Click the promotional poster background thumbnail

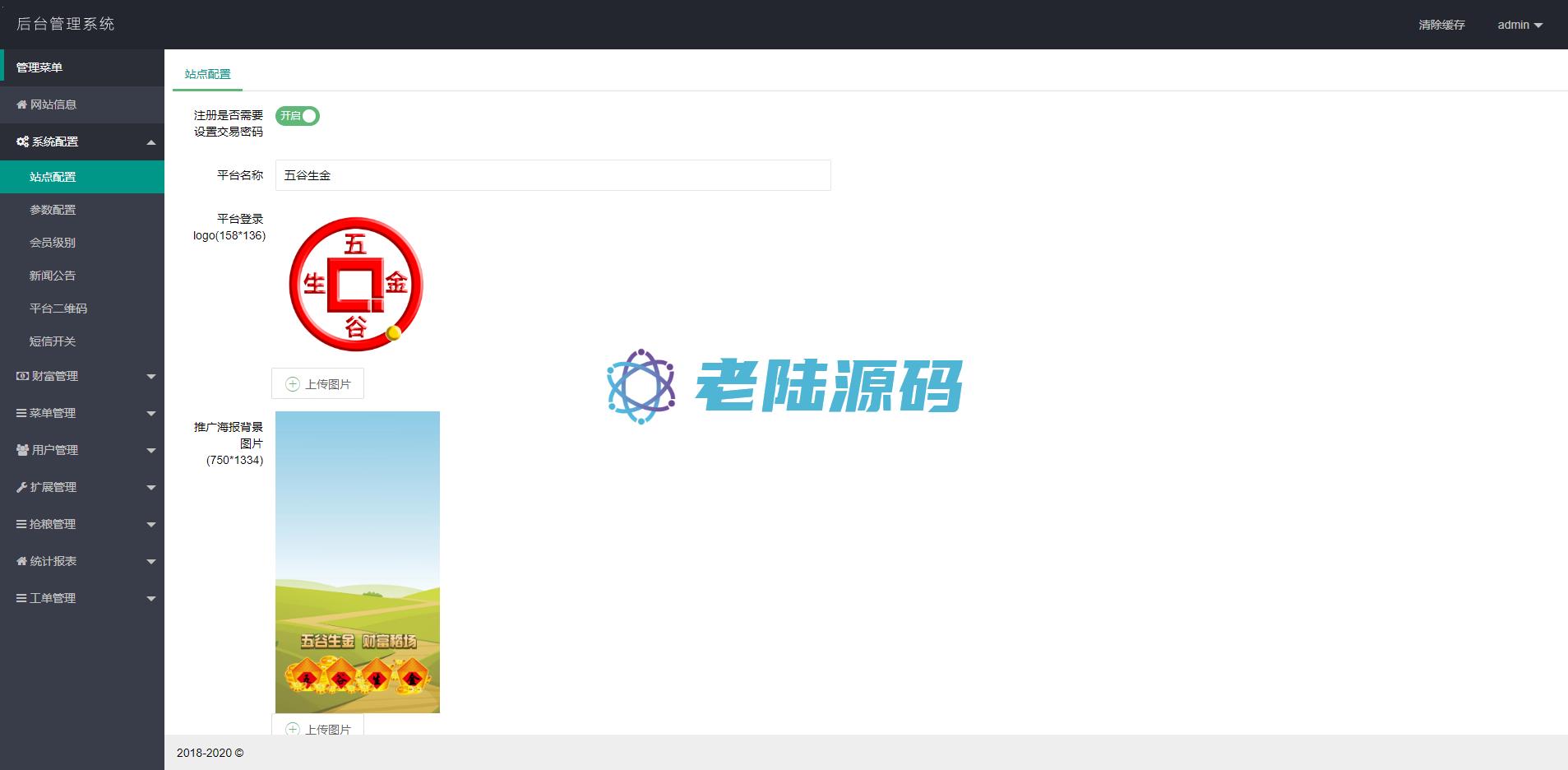(x=358, y=562)
